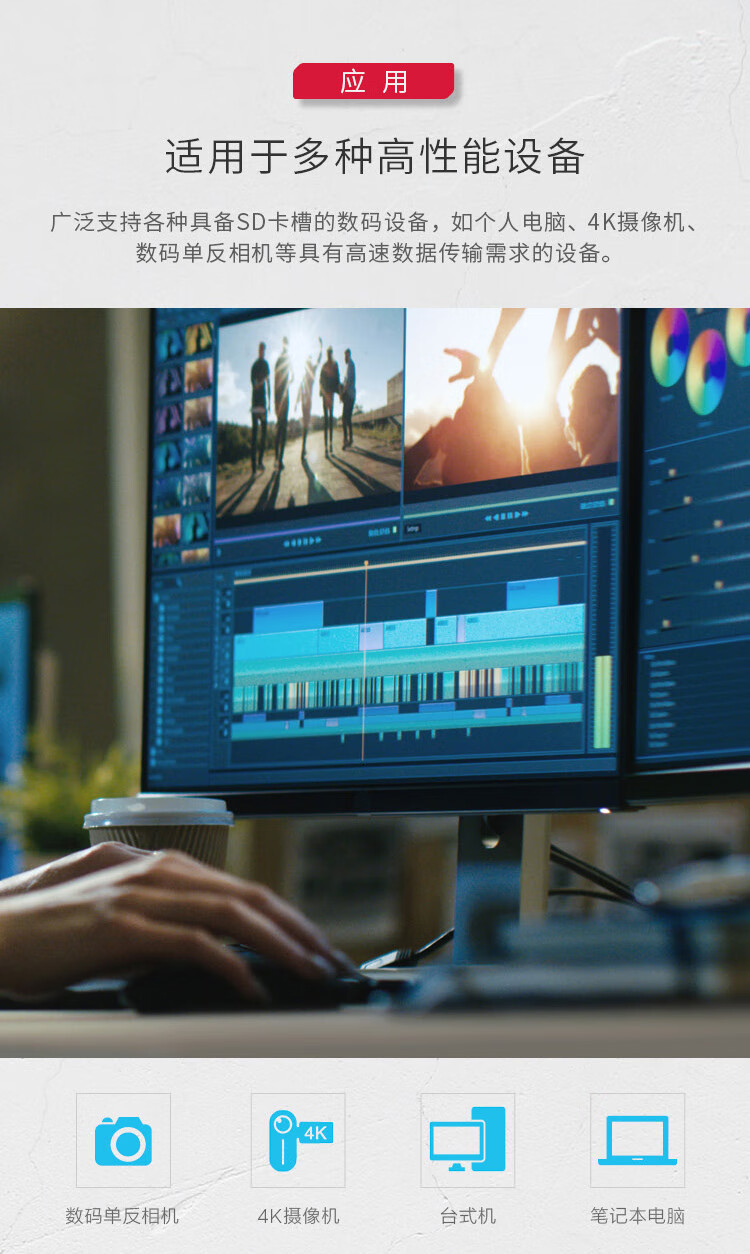Click the heading 适用于多种高性能设备

pos(374,157)
